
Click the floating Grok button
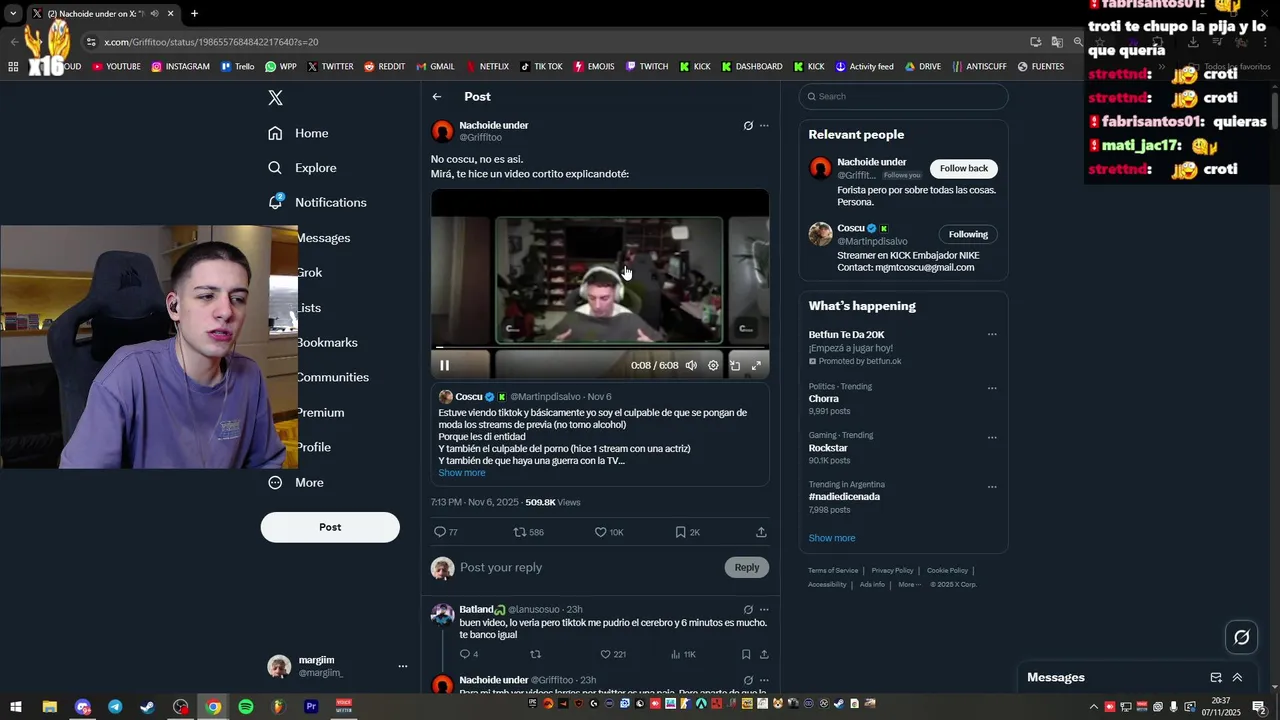(1241, 637)
